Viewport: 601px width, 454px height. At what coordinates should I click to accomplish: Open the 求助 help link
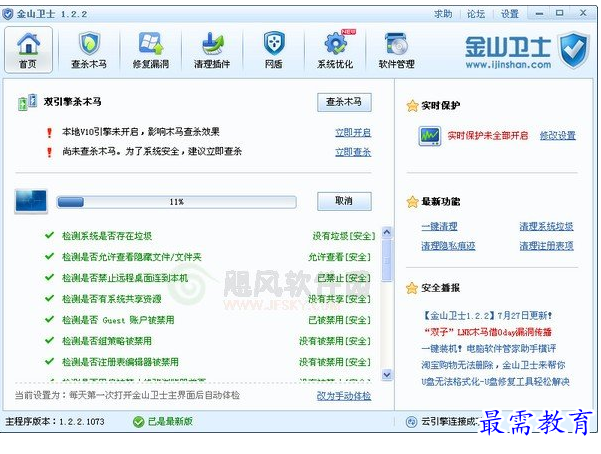click(x=443, y=14)
